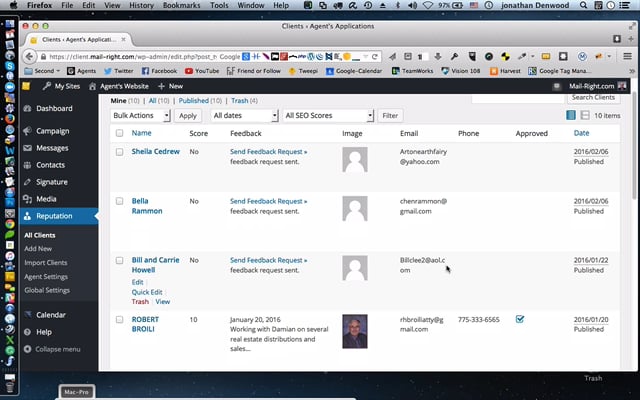Open Sheila Cedrew's client name link
The height and width of the screenshot is (400, 640).
coord(156,151)
